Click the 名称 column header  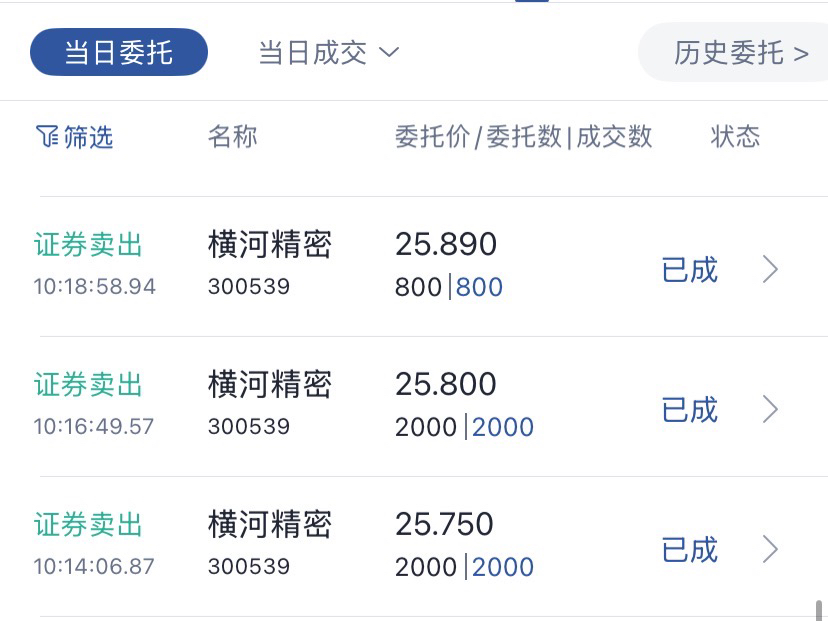[x=232, y=137]
